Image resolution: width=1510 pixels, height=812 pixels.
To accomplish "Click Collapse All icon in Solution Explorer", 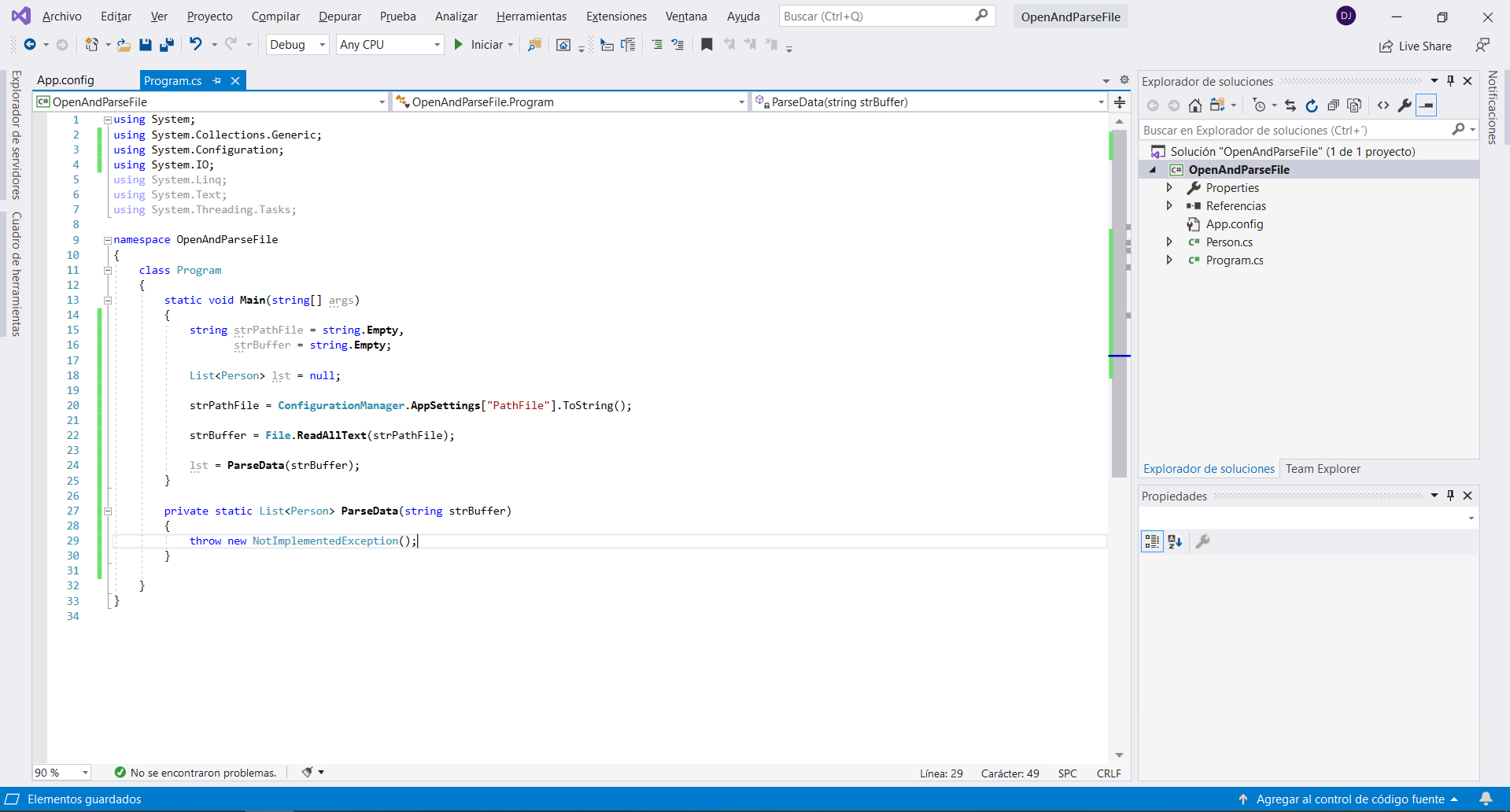I will [x=1333, y=105].
